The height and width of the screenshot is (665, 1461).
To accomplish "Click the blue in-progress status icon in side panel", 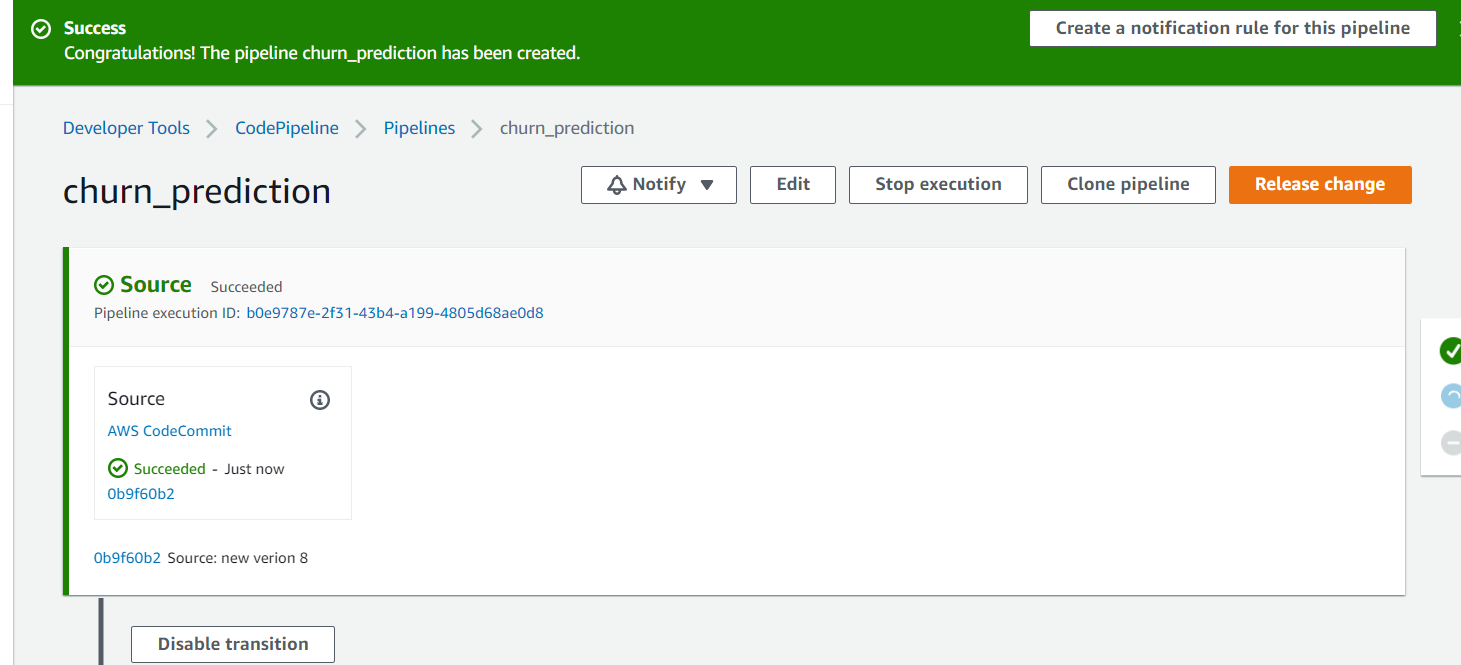I will [1450, 397].
